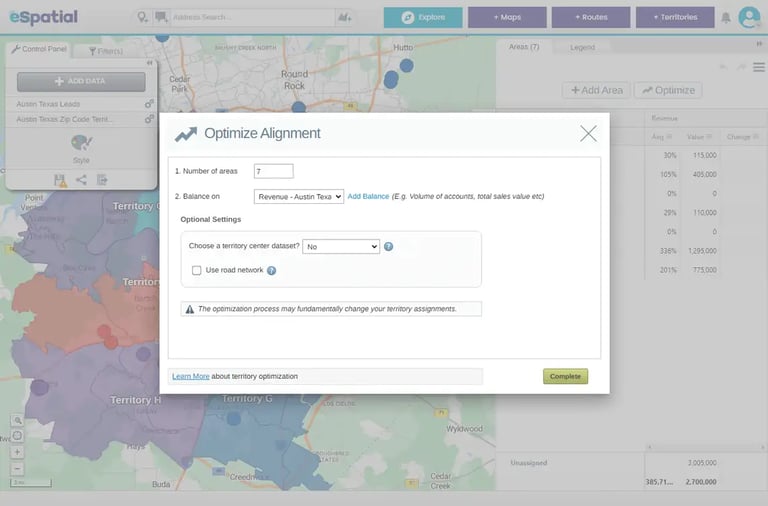
Task: Click the Optimize button in Areas panel
Action: coord(669,90)
